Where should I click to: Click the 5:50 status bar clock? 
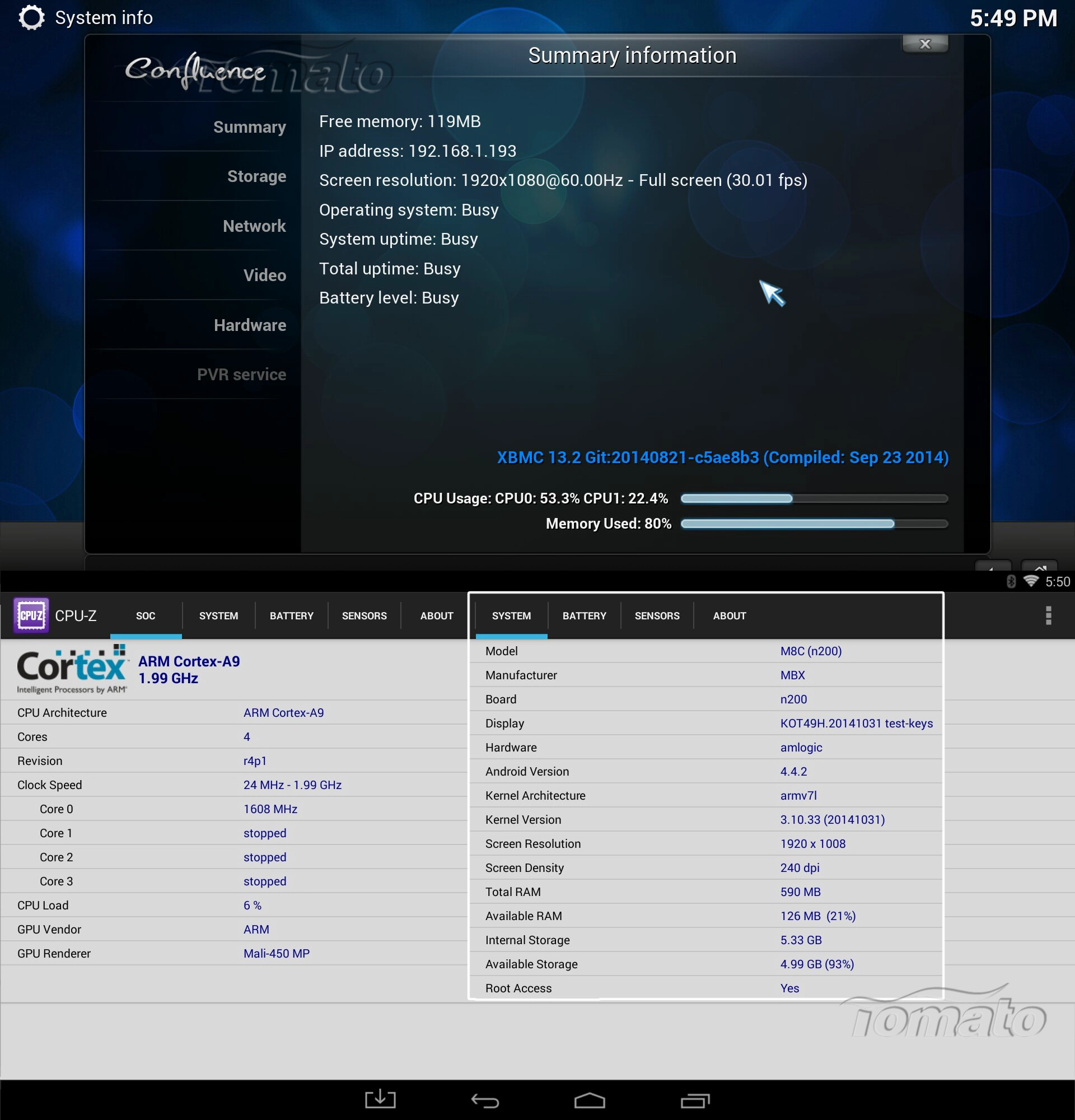point(1058,582)
